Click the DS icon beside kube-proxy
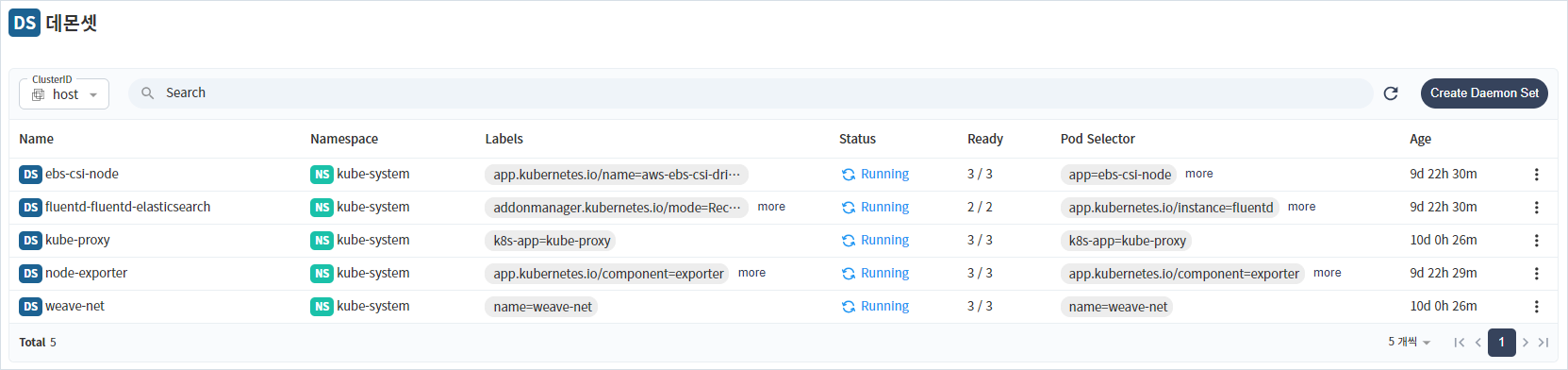Image resolution: width=1568 pixels, height=370 pixels. pos(30,241)
